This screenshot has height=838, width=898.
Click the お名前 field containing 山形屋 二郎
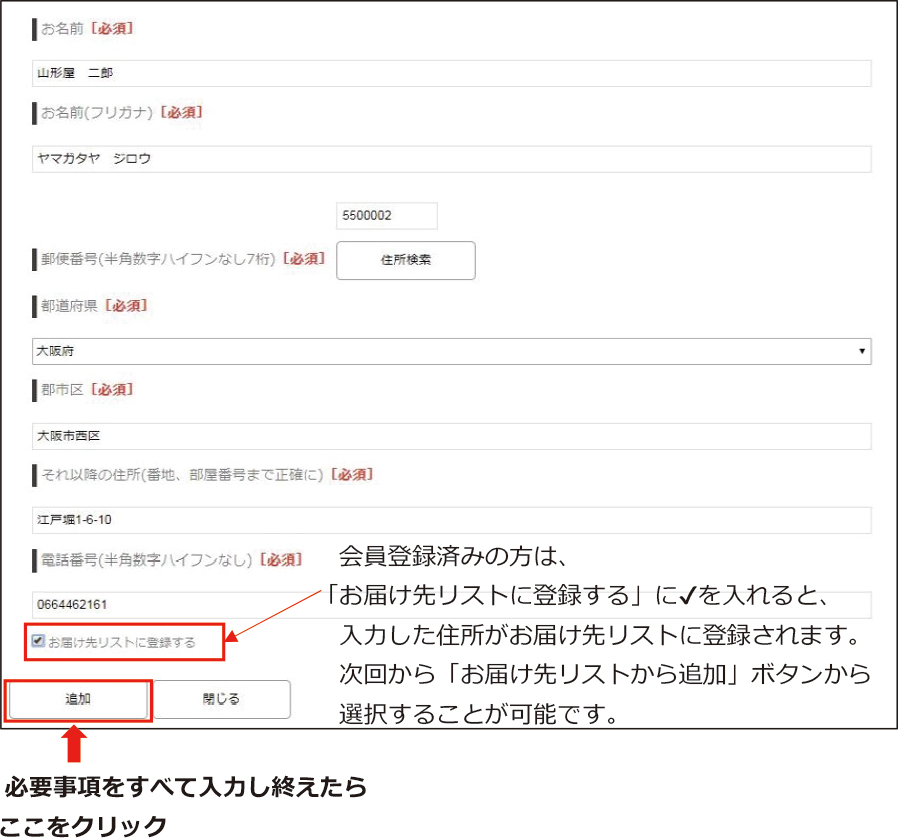pos(450,74)
